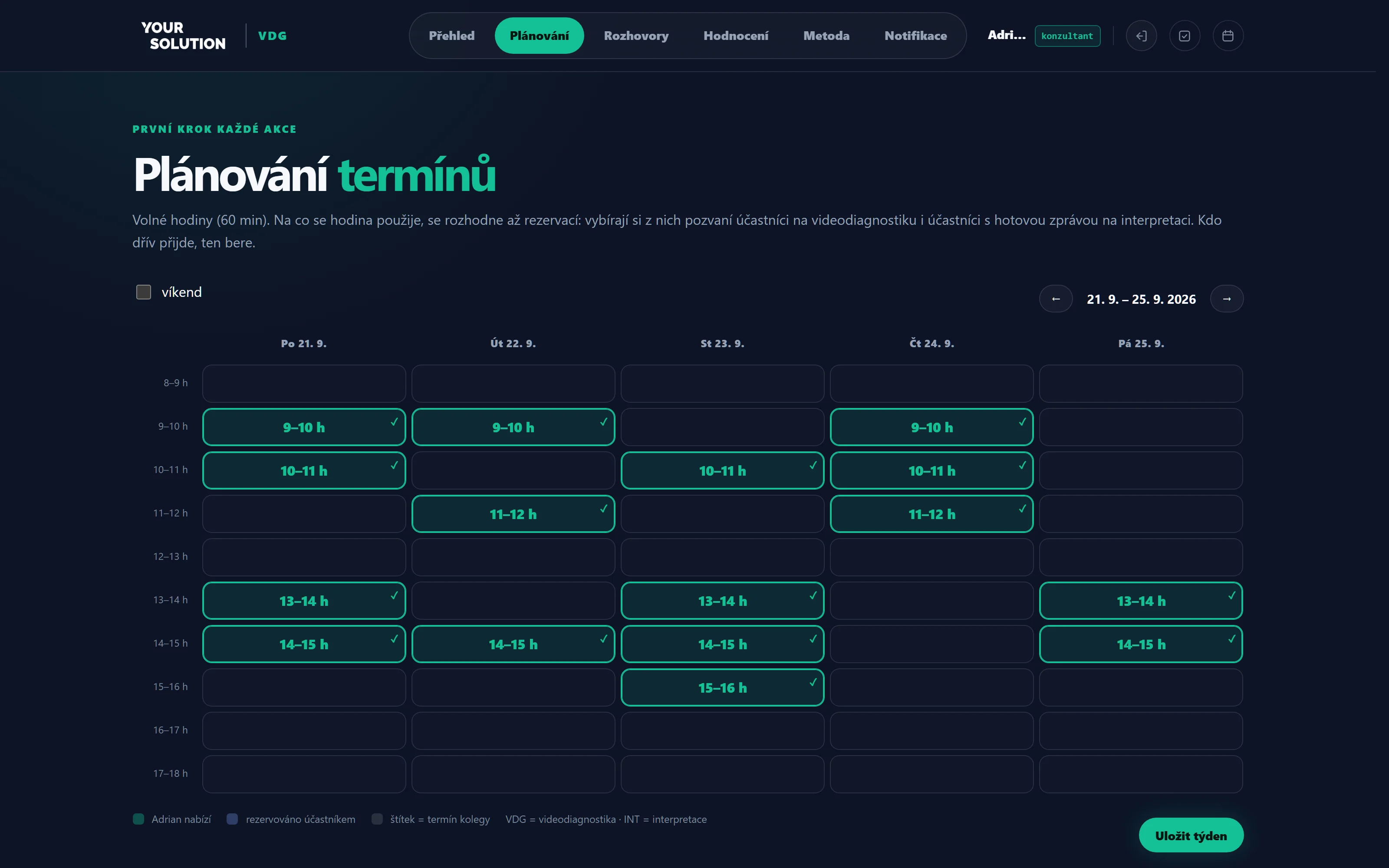Deselect Monday 14–15 h slot

point(304,644)
